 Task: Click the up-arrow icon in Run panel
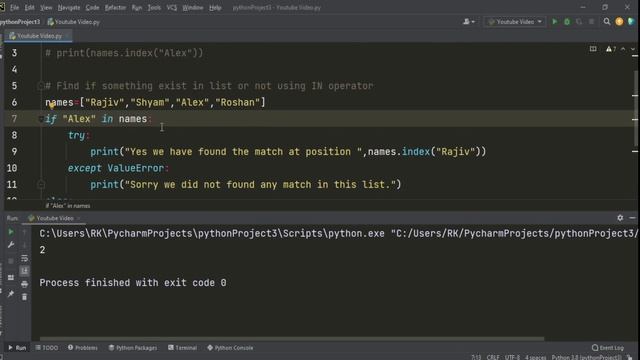[24, 232]
